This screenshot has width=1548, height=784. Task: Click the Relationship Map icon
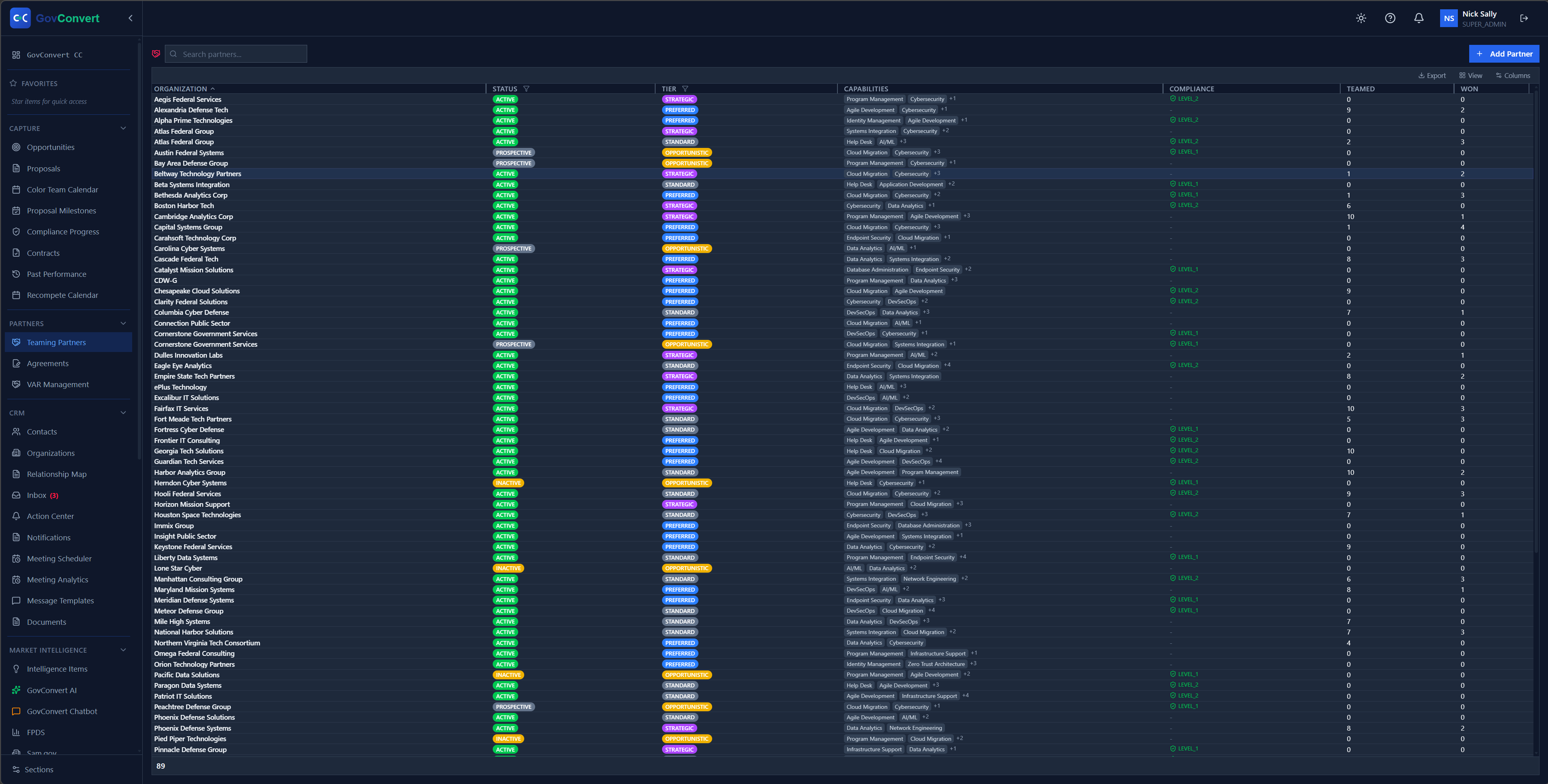[16, 474]
